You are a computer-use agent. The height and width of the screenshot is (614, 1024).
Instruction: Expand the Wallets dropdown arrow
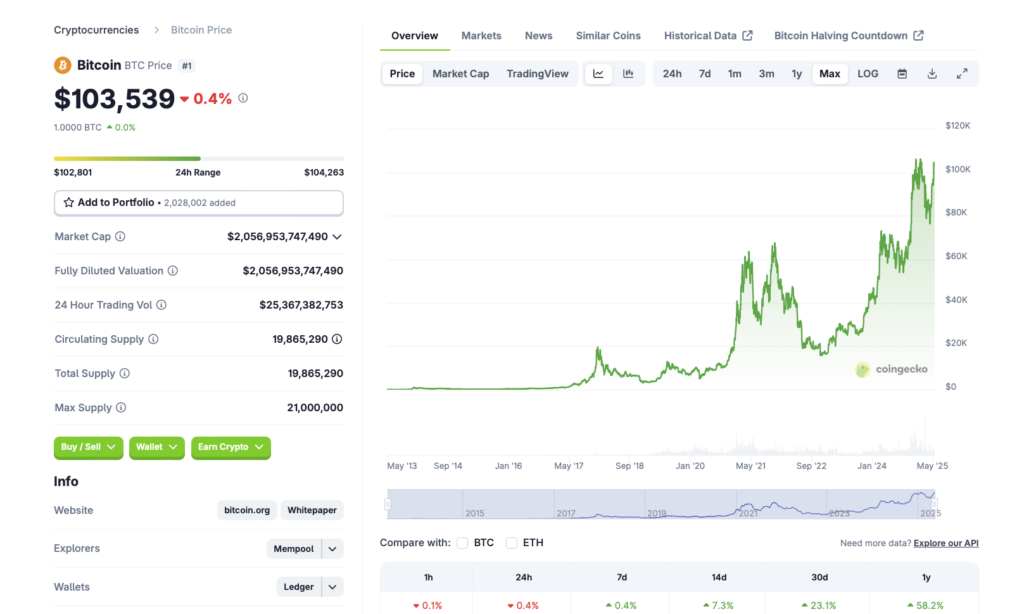[x=332, y=587]
